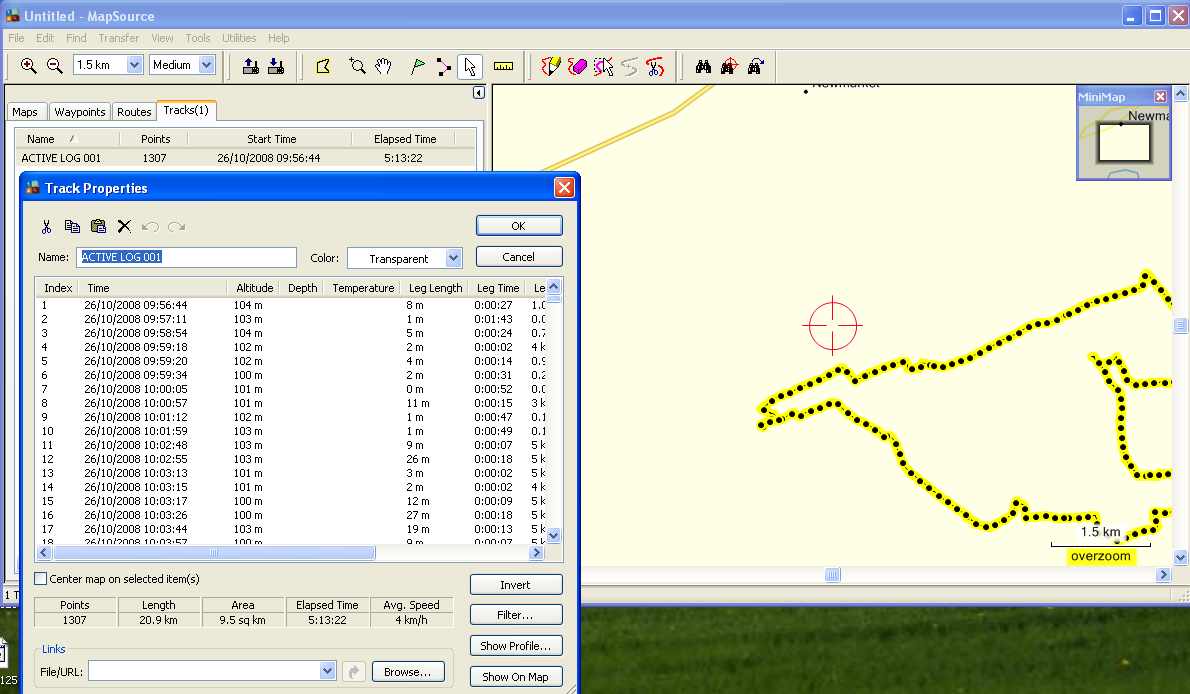Select the Zoom tool in toolbar
This screenshot has width=1190, height=694.
tap(357, 66)
